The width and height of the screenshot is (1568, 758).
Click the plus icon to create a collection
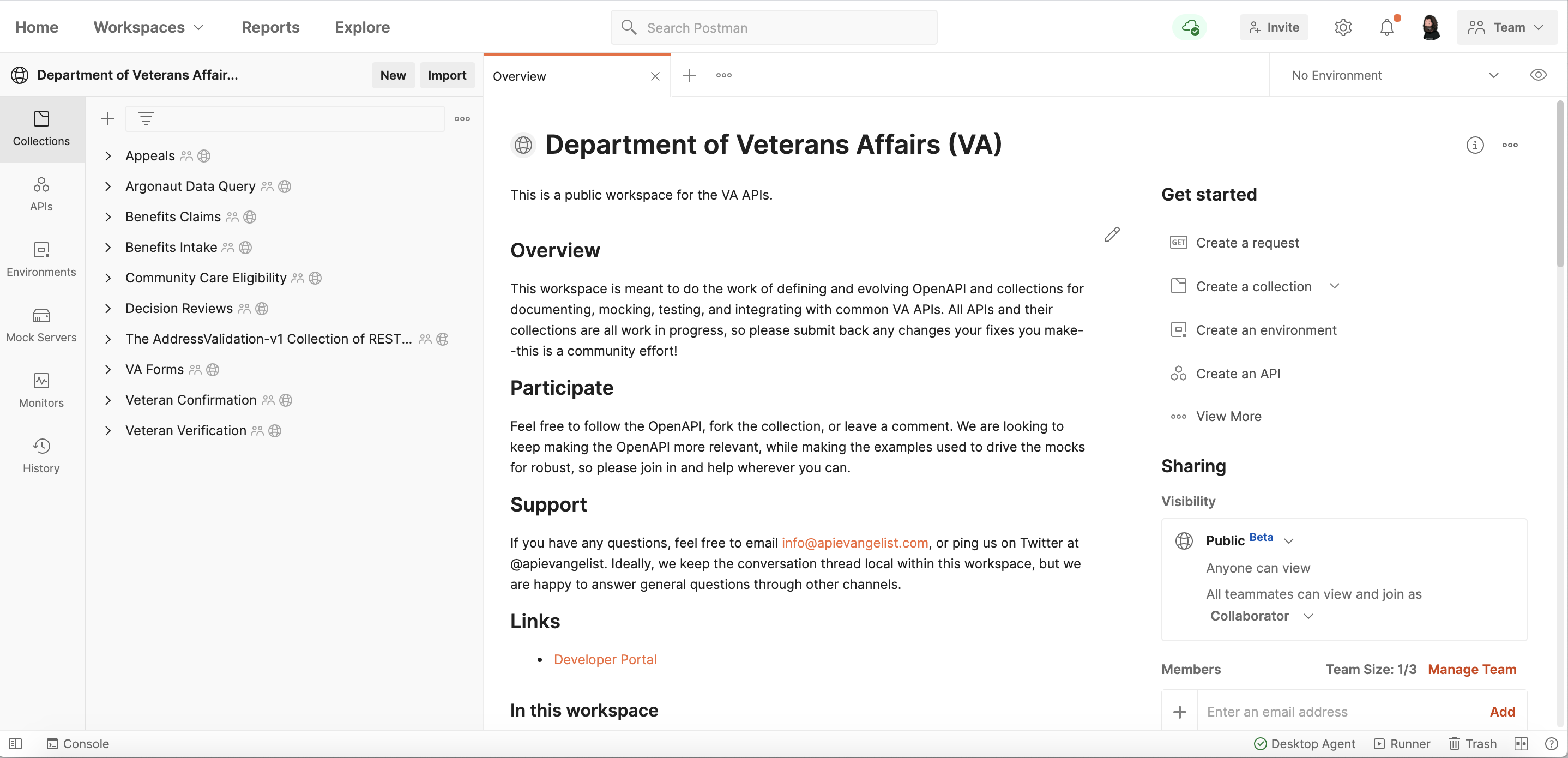108,119
